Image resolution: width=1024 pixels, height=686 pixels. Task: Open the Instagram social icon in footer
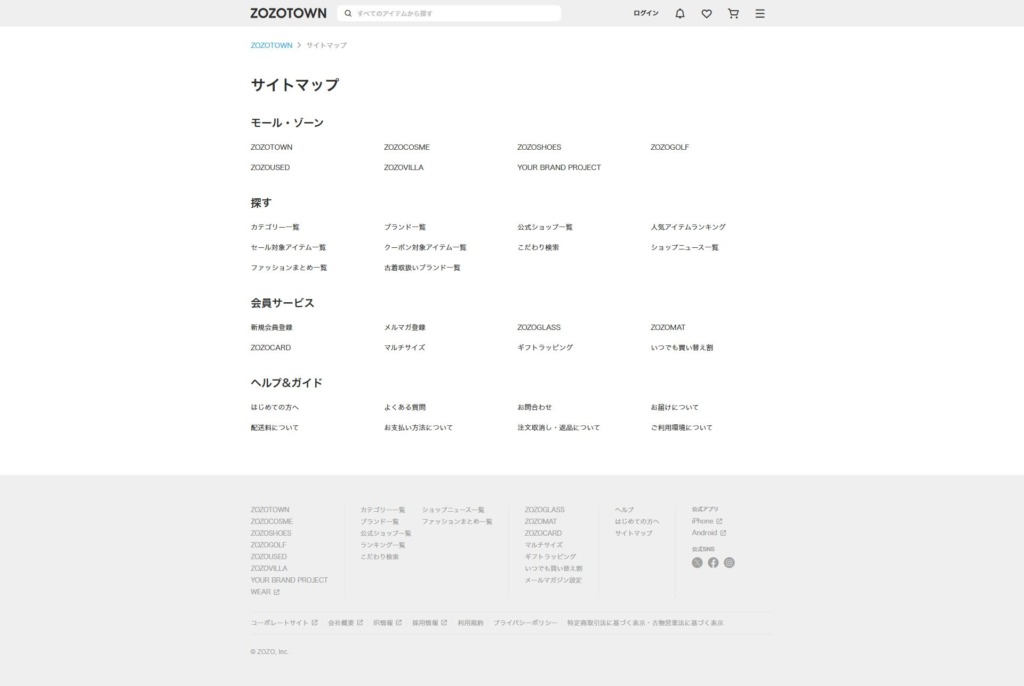[x=729, y=562]
